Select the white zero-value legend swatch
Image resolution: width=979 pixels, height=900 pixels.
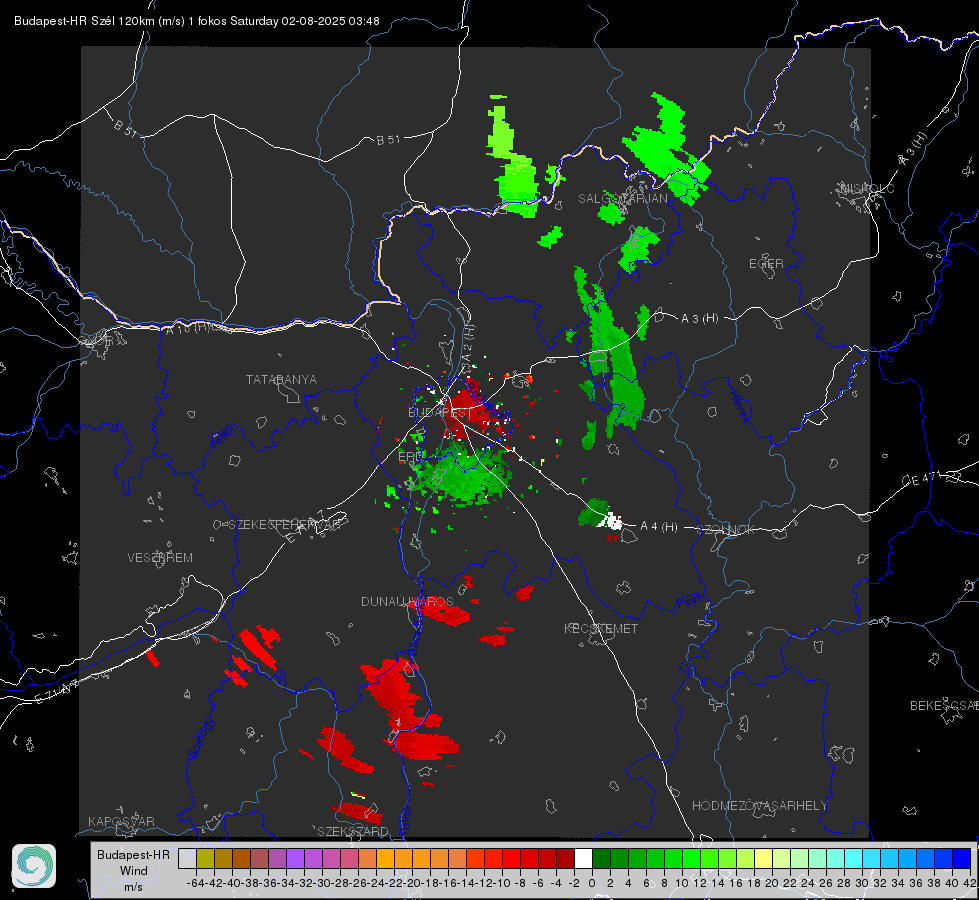(x=583, y=858)
